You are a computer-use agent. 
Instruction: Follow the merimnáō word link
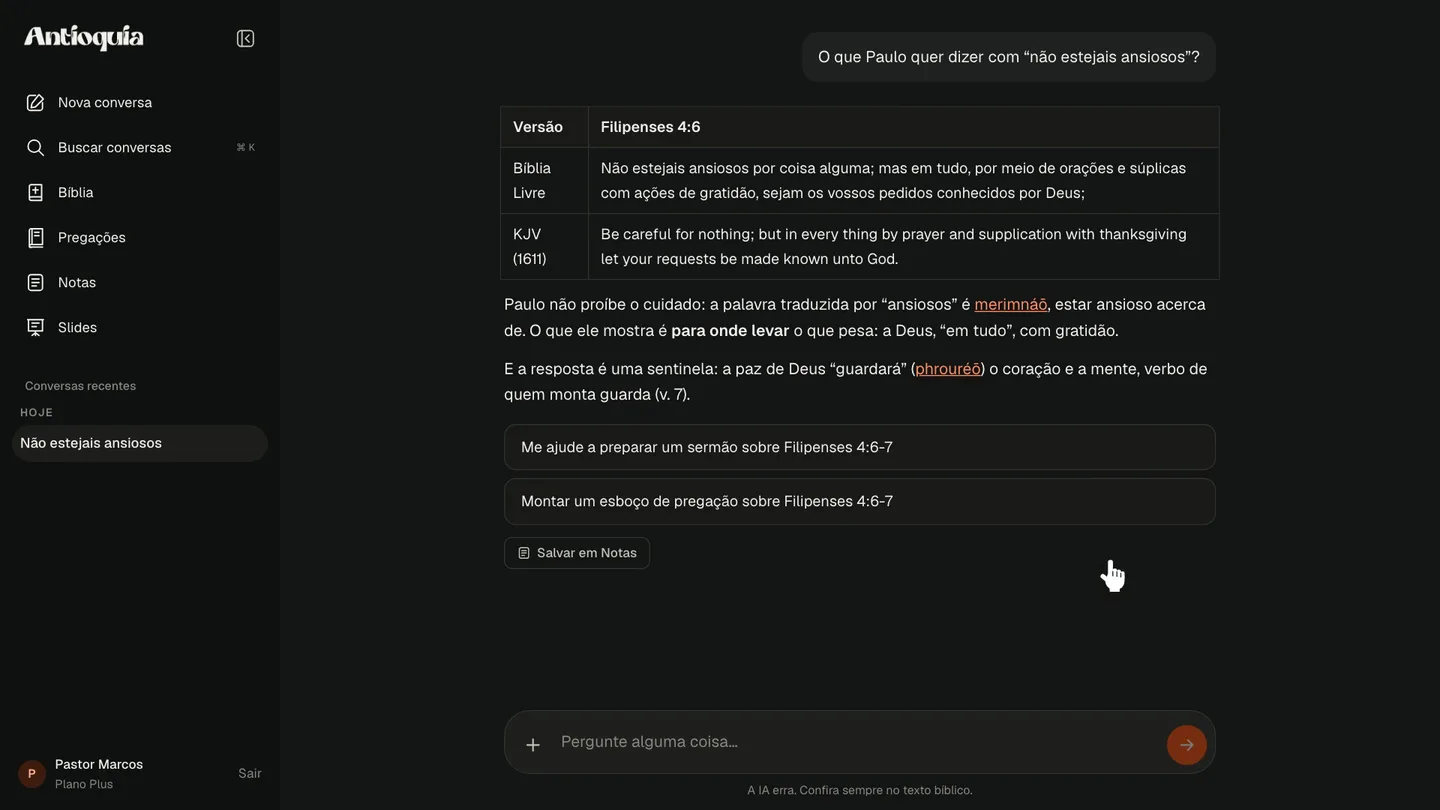pyautogui.click(x=1011, y=304)
